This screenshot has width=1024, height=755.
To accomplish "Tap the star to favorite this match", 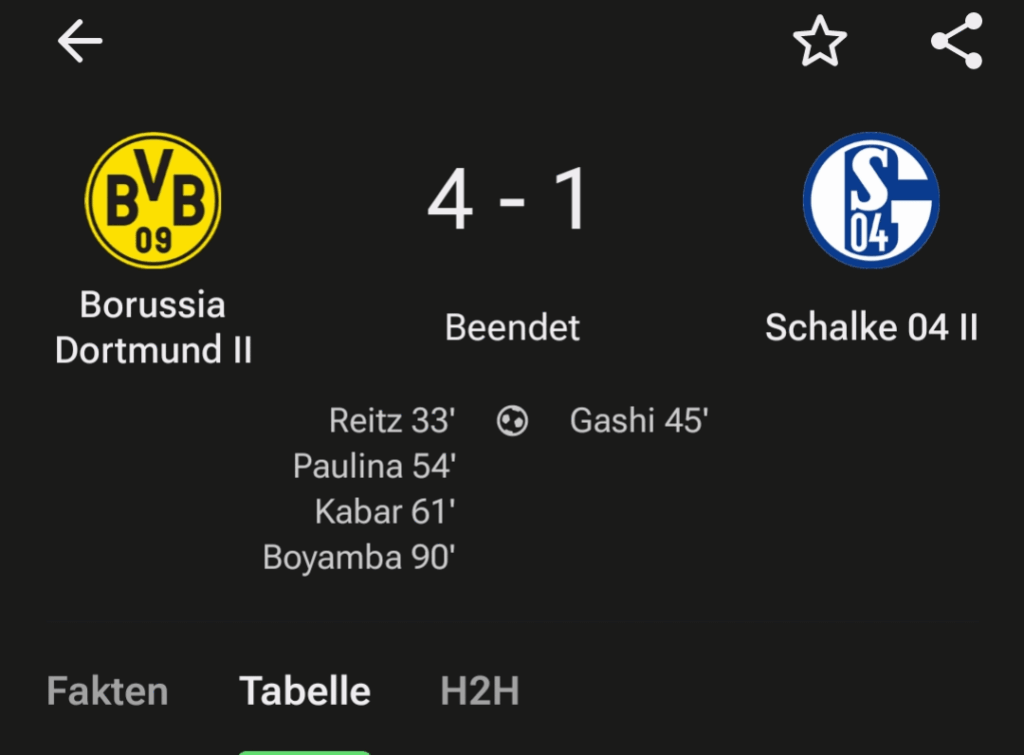I will (x=818, y=42).
